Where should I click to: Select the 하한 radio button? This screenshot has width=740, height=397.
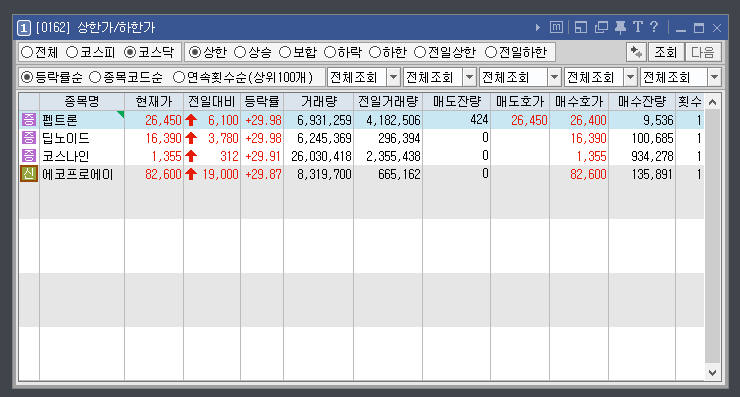[x=375, y=52]
